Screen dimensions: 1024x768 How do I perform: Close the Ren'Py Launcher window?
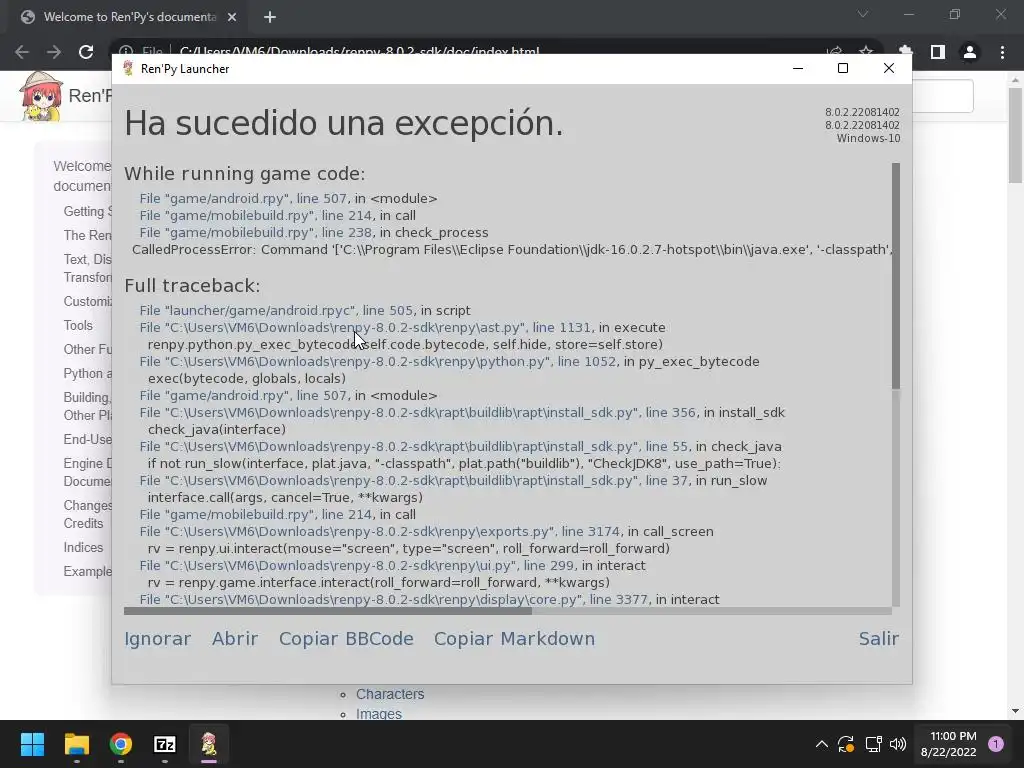click(889, 69)
